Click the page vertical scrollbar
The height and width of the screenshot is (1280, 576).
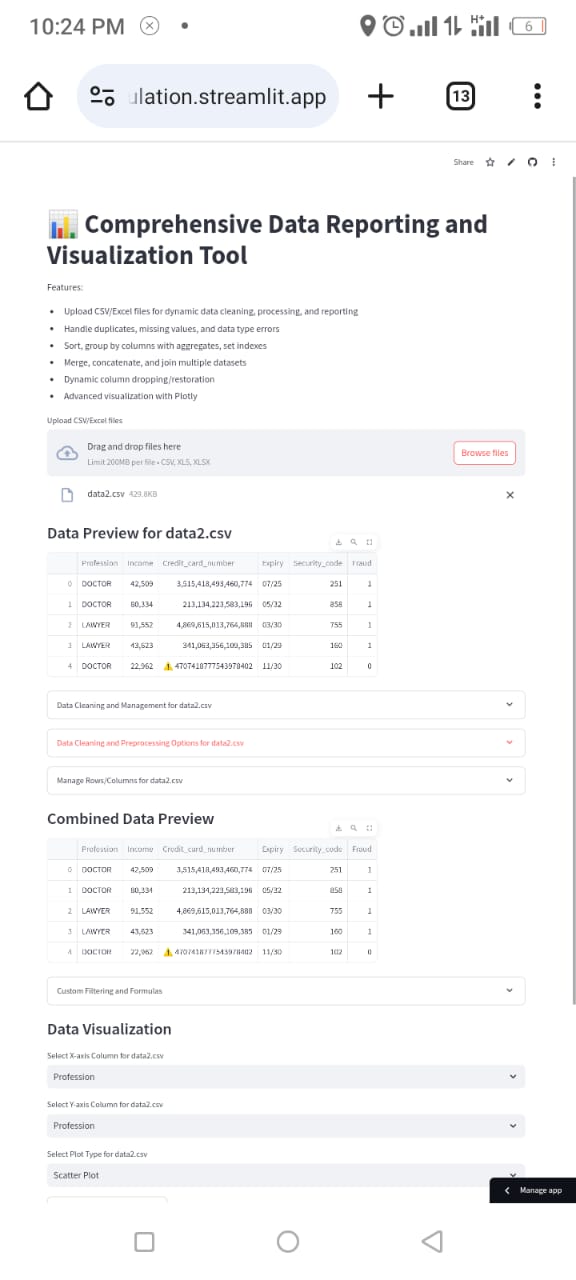tap(573, 590)
